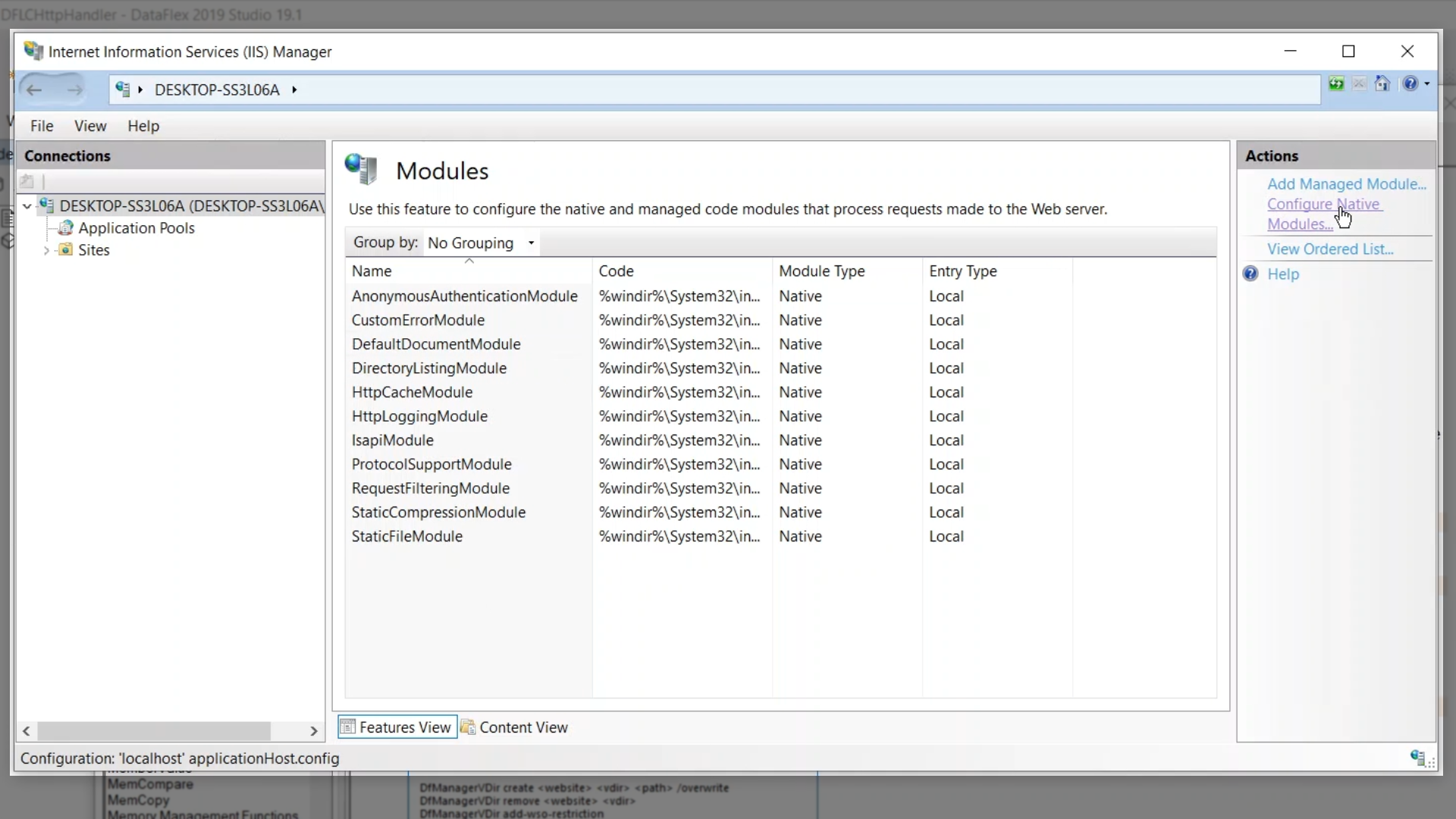Open the Group by dropdown
Screen dimensions: 1456x819
pos(481,243)
